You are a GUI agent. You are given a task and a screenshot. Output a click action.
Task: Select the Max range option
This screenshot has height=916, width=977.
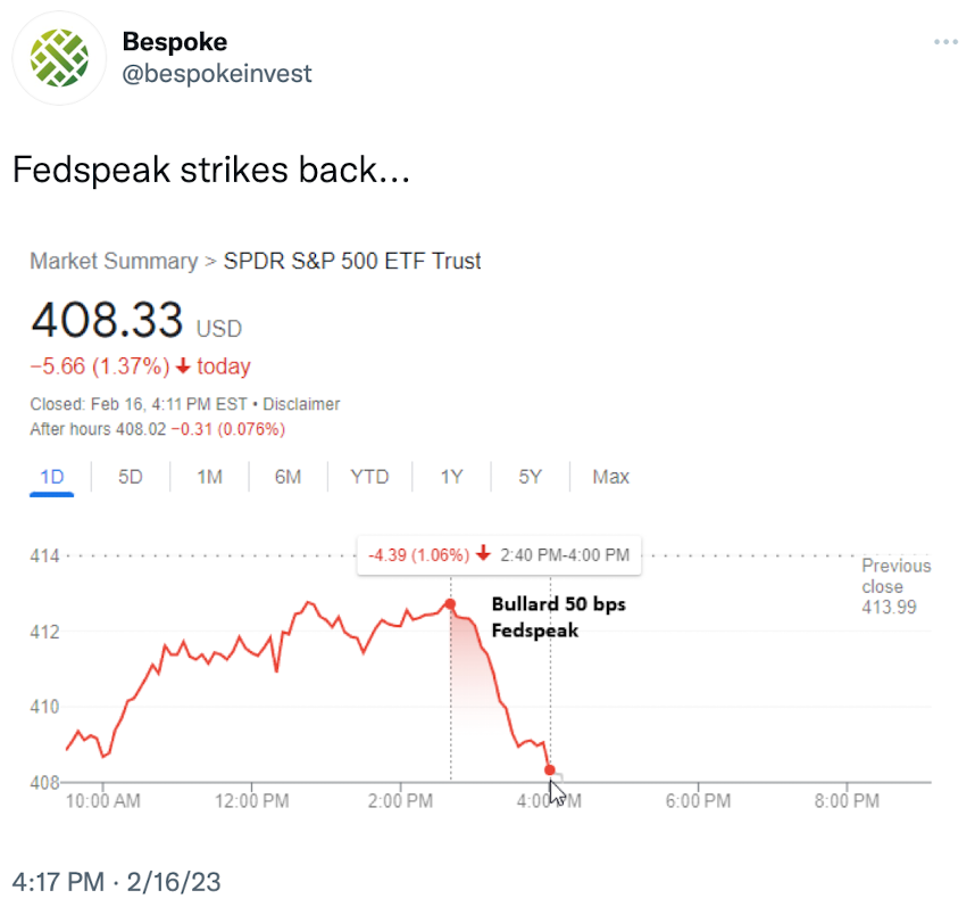click(609, 477)
